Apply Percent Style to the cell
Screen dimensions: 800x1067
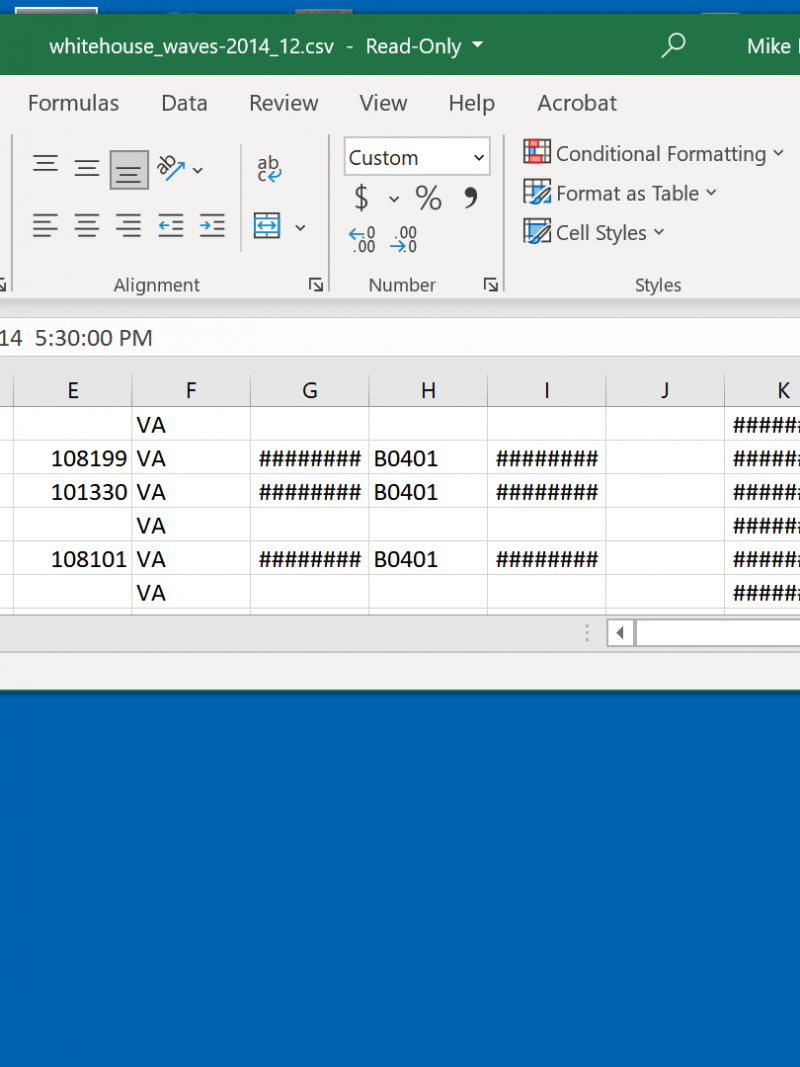tap(428, 199)
